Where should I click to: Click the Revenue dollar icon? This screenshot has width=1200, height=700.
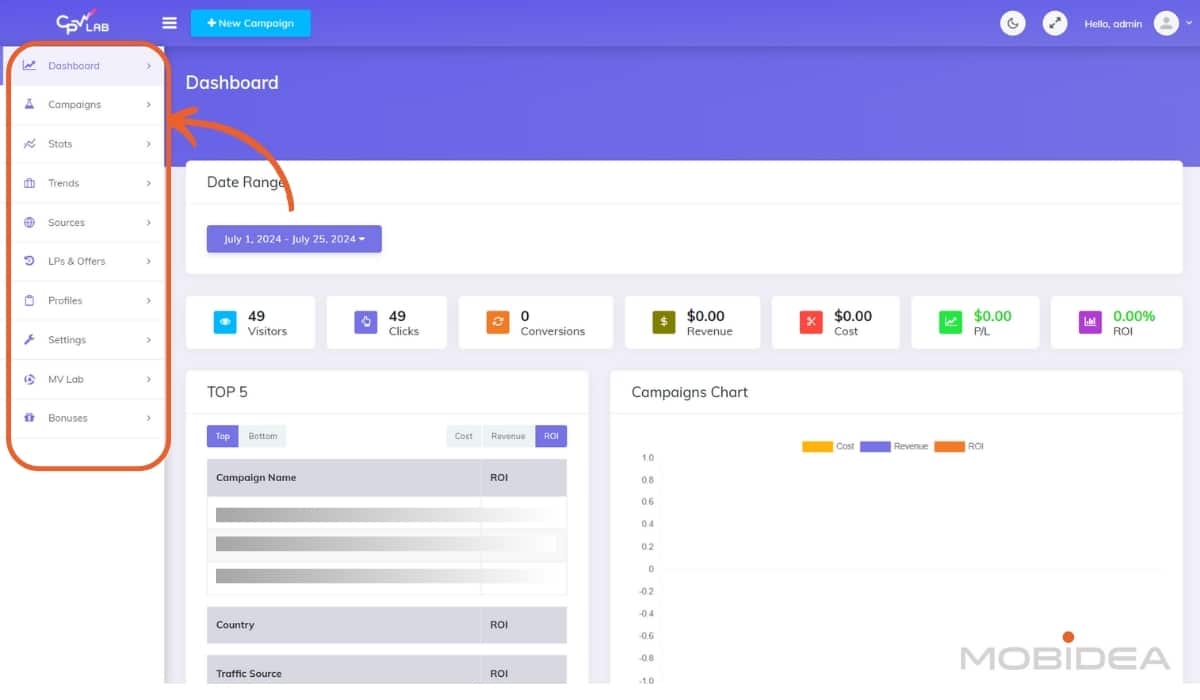[664, 322]
